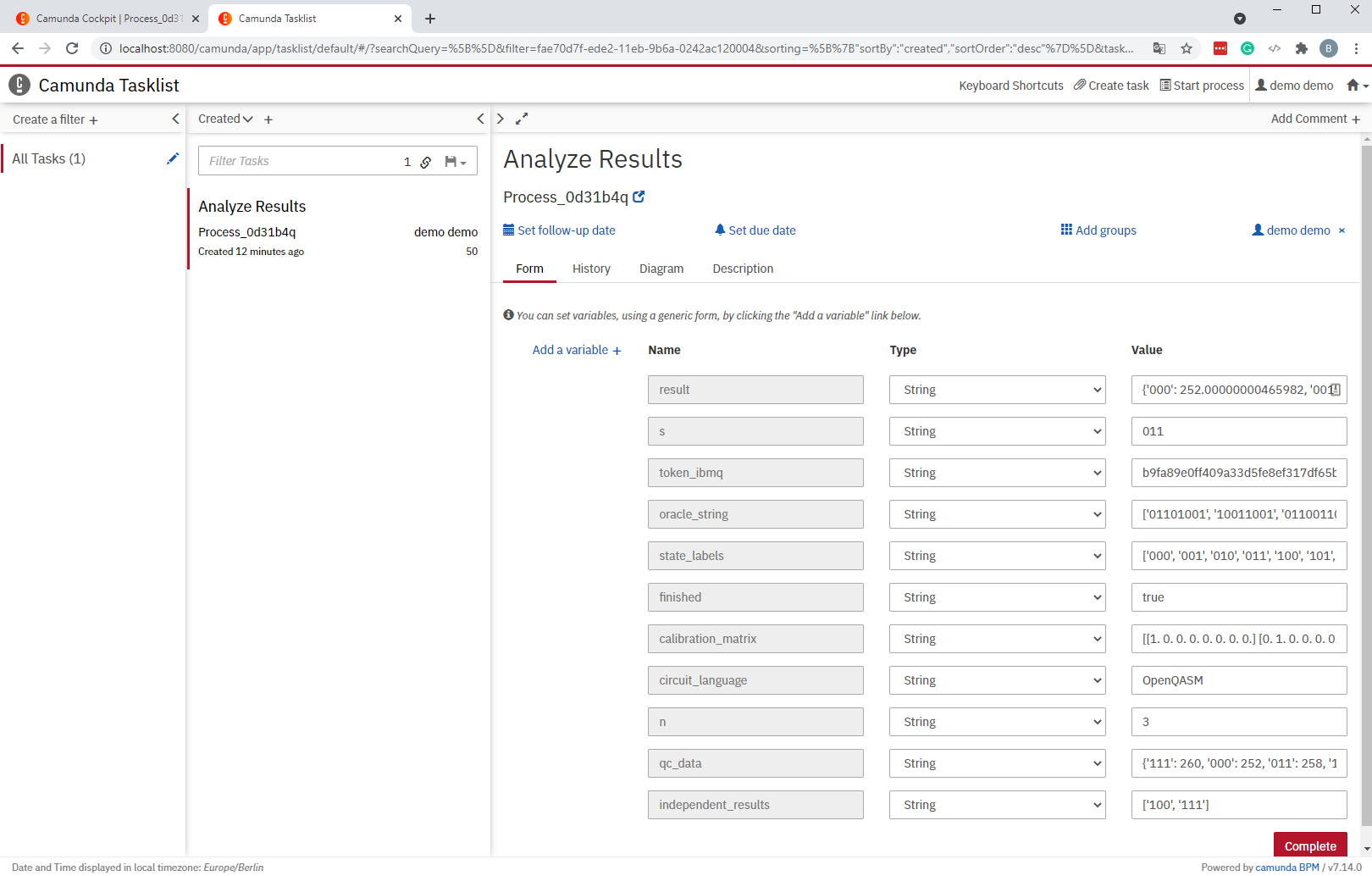Click the Complete button

coord(1310,846)
